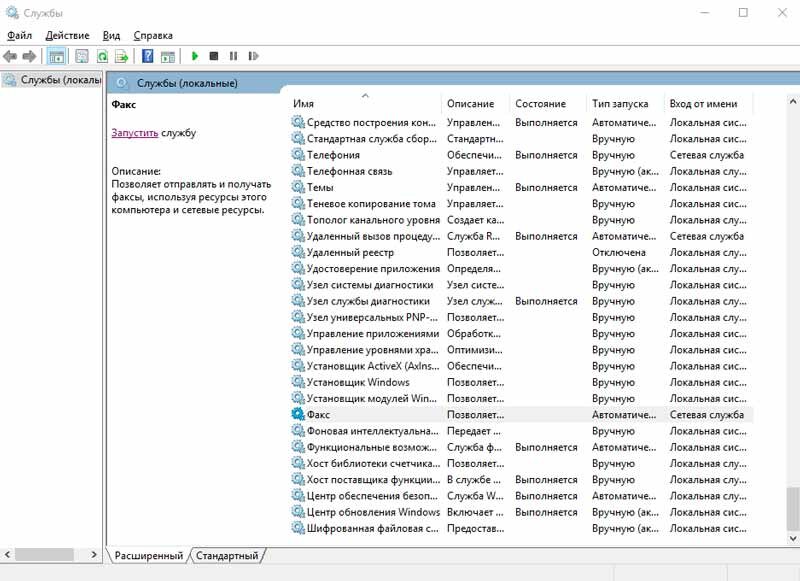Open the Действие menu
800x581 pixels.
tap(67, 36)
